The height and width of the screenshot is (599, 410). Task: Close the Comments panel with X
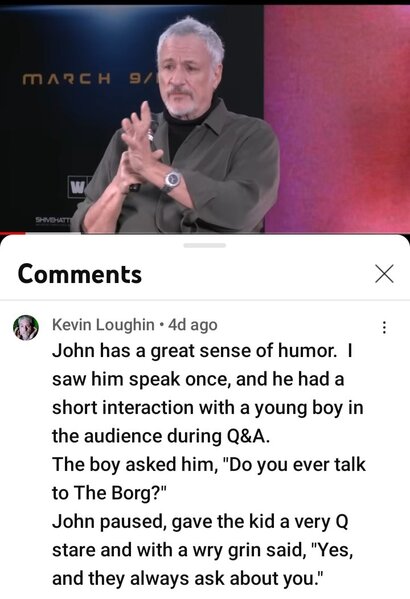384,274
